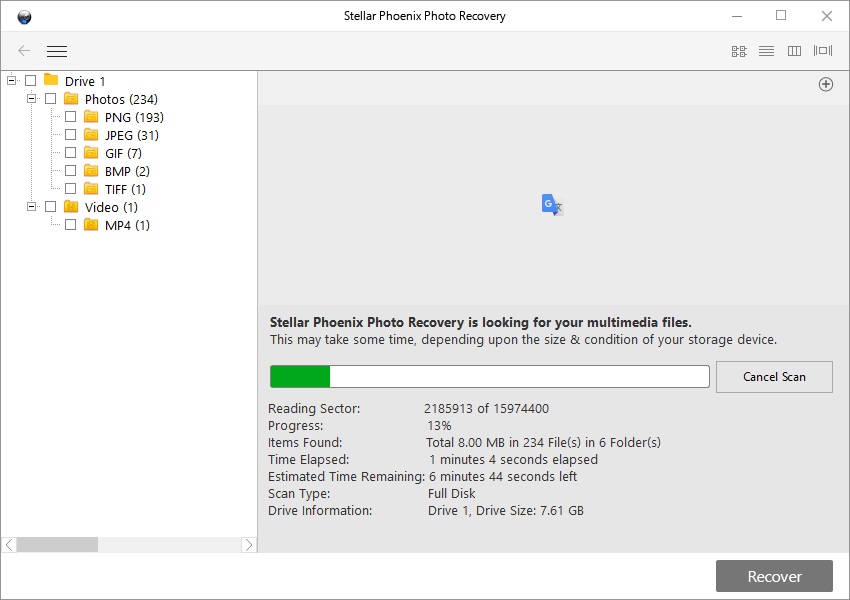The height and width of the screenshot is (600, 850).
Task: Switch to thumbnail tree view icon
Action: (x=739, y=51)
